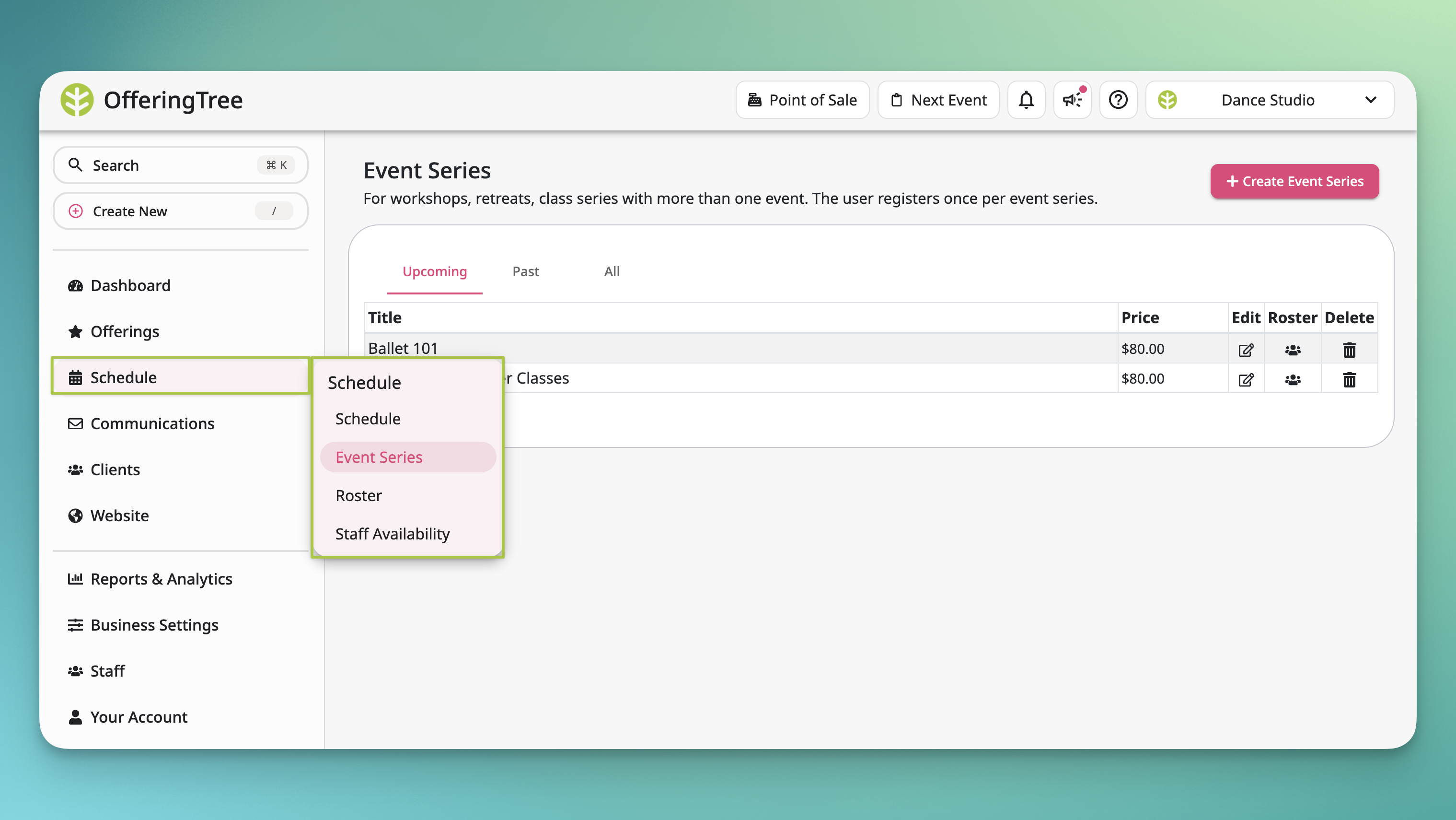Screen dimensions: 1456x820
Task: Open Your Account in sidebar
Action: tap(139, 717)
